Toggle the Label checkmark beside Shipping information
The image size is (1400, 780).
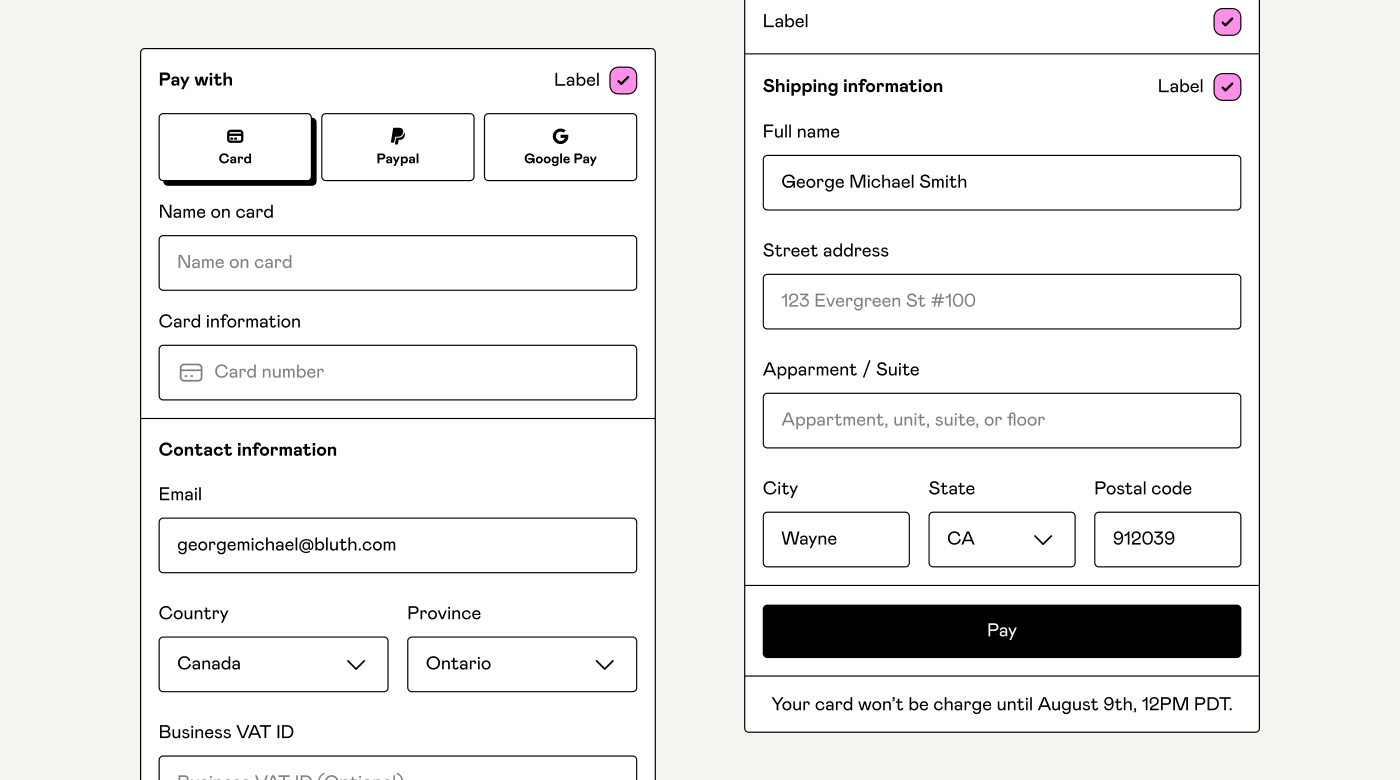(1227, 87)
